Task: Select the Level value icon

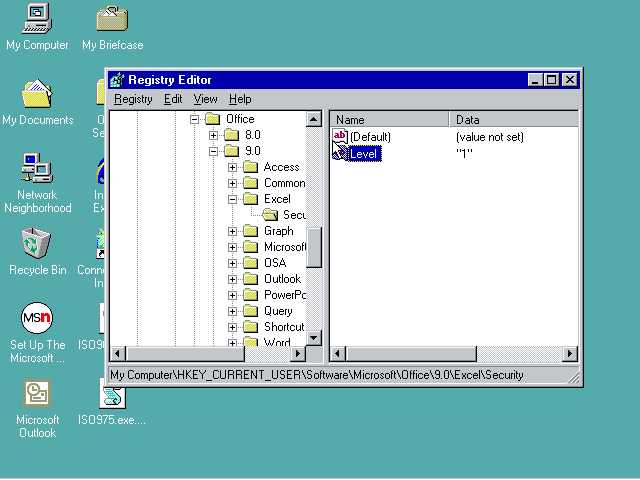Action: pyautogui.click(x=340, y=153)
